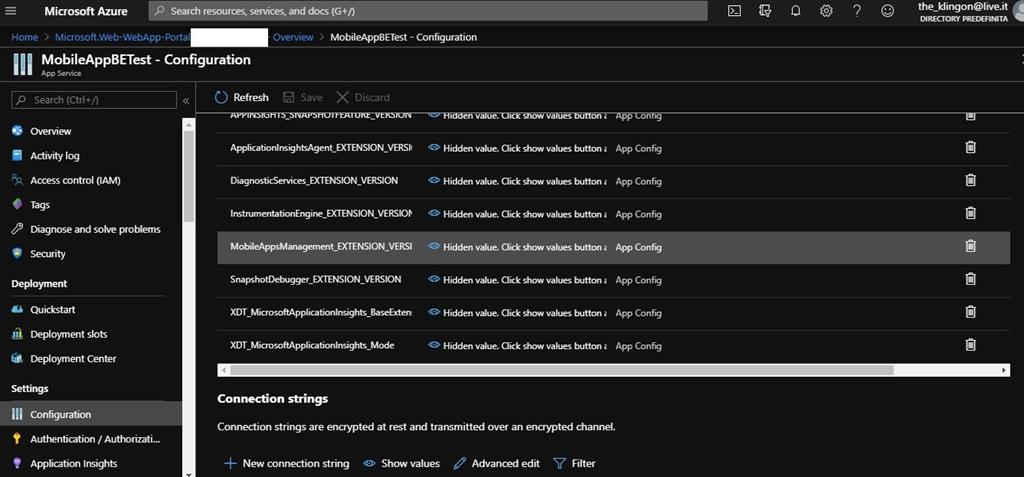Click the Save toolbar button
This screenshot has width=1024, height=477.
pyautogui.click(x=303, y=97)
